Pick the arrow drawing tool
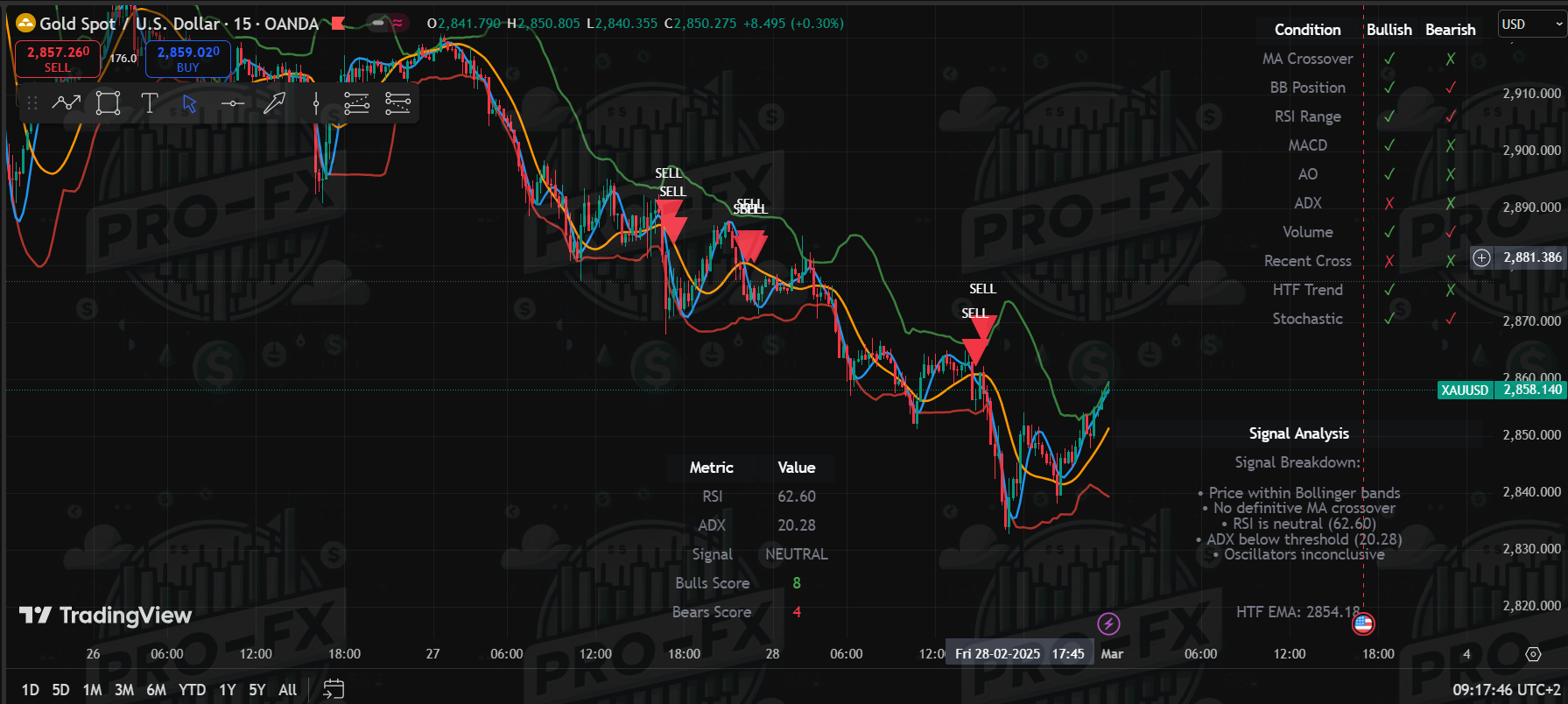The image size is (1568, 704). (x=274, y=103)
